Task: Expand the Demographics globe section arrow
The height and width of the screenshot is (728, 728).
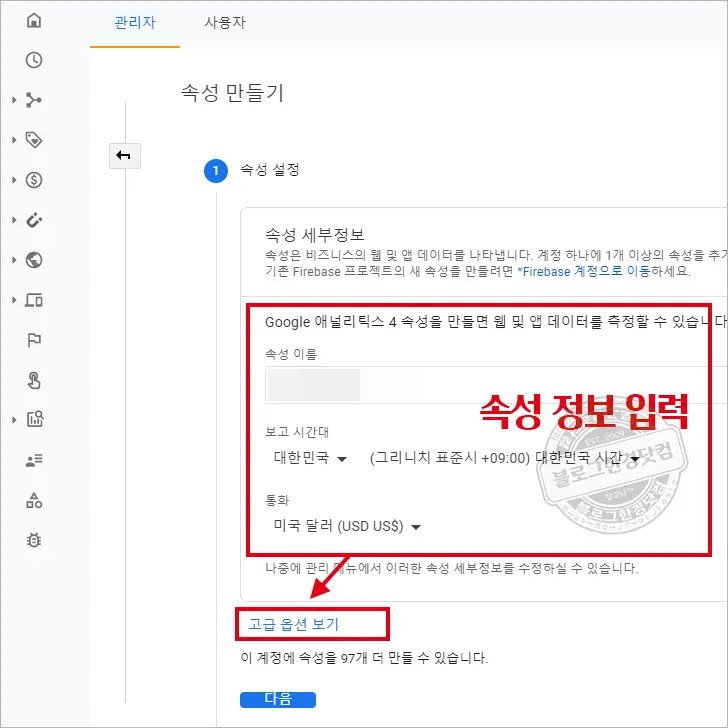Action: (14, 260)
